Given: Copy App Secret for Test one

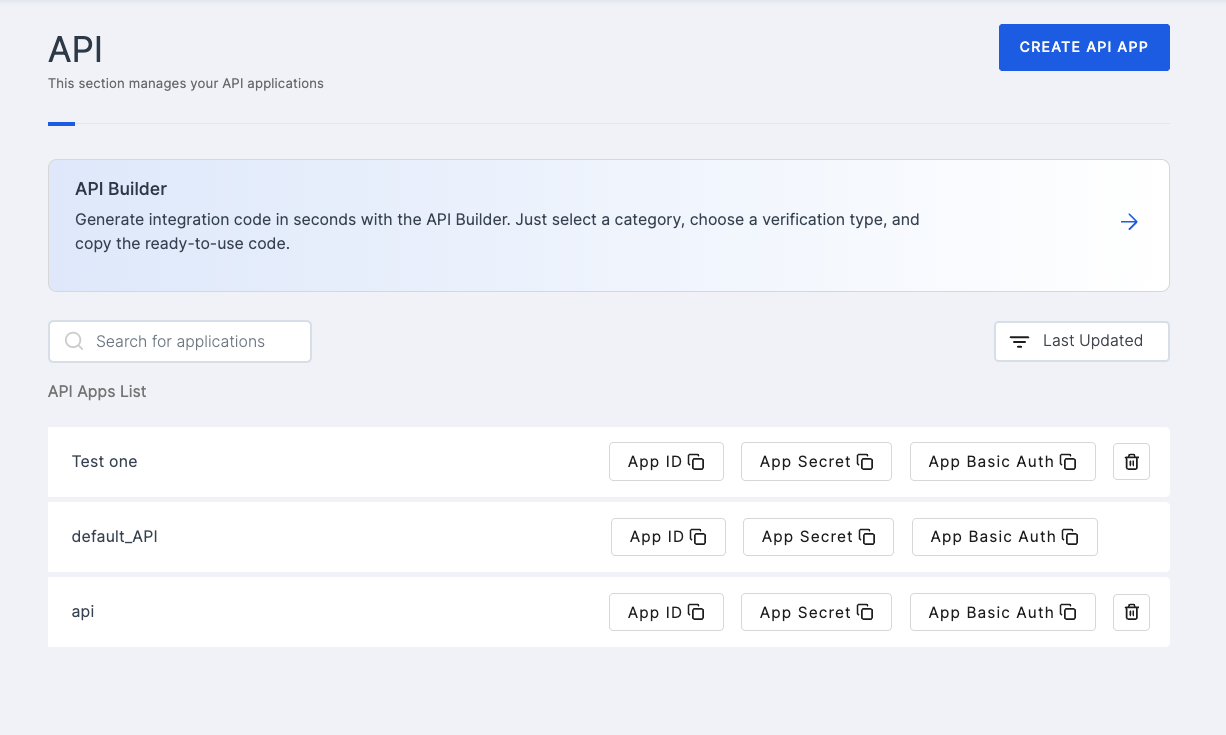Looking at the screenshot, I should tap(816, 462).
